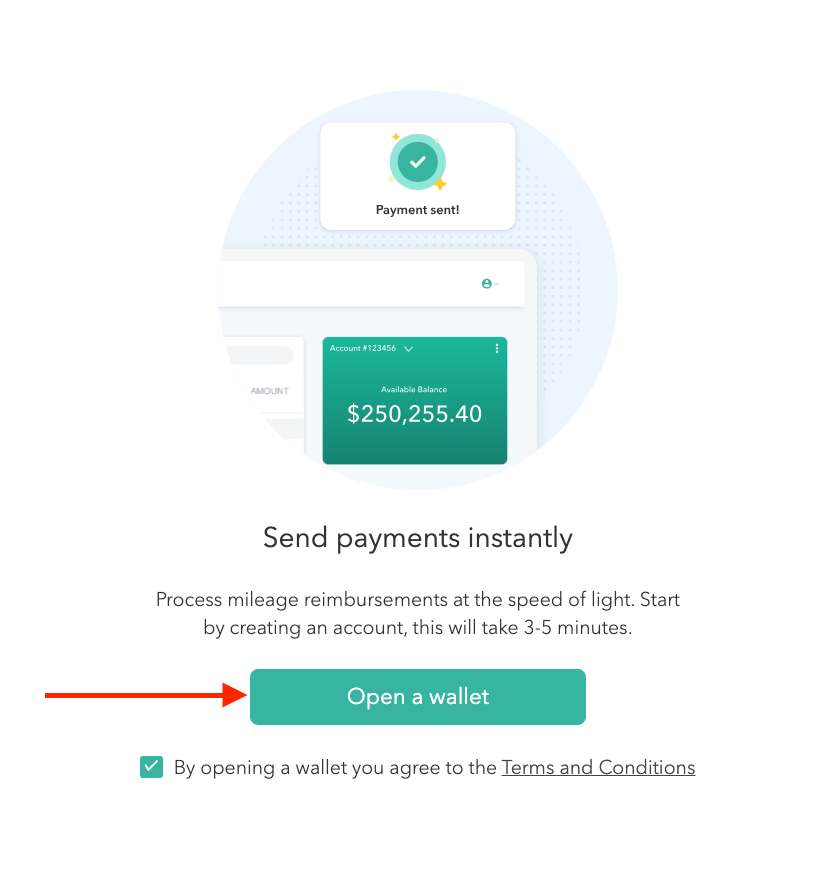Click the gray rounded search field placeholder
This screenshot has width=832, height=870.
(260, 355)
